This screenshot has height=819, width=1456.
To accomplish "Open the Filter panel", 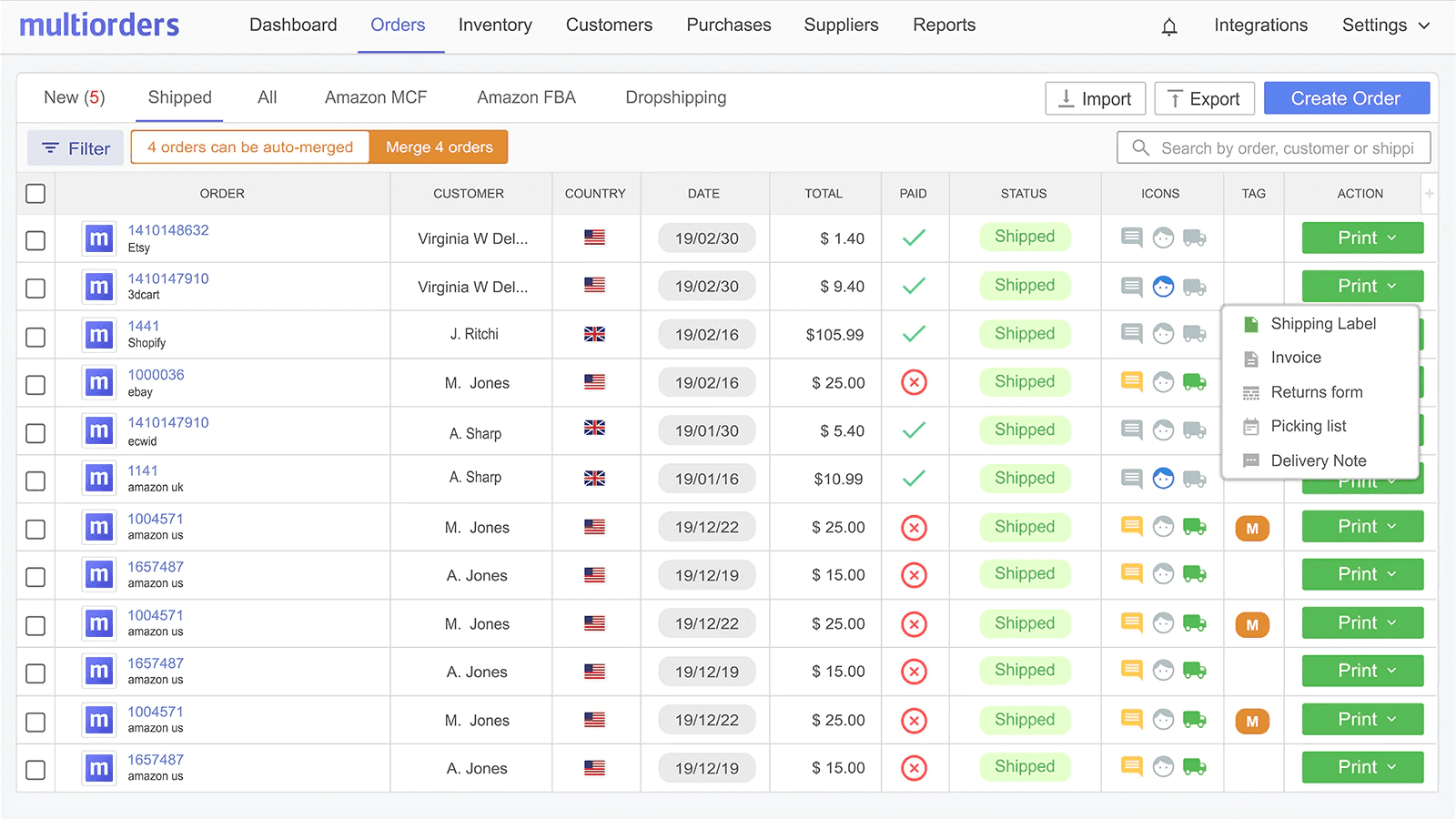I will 76,147.
